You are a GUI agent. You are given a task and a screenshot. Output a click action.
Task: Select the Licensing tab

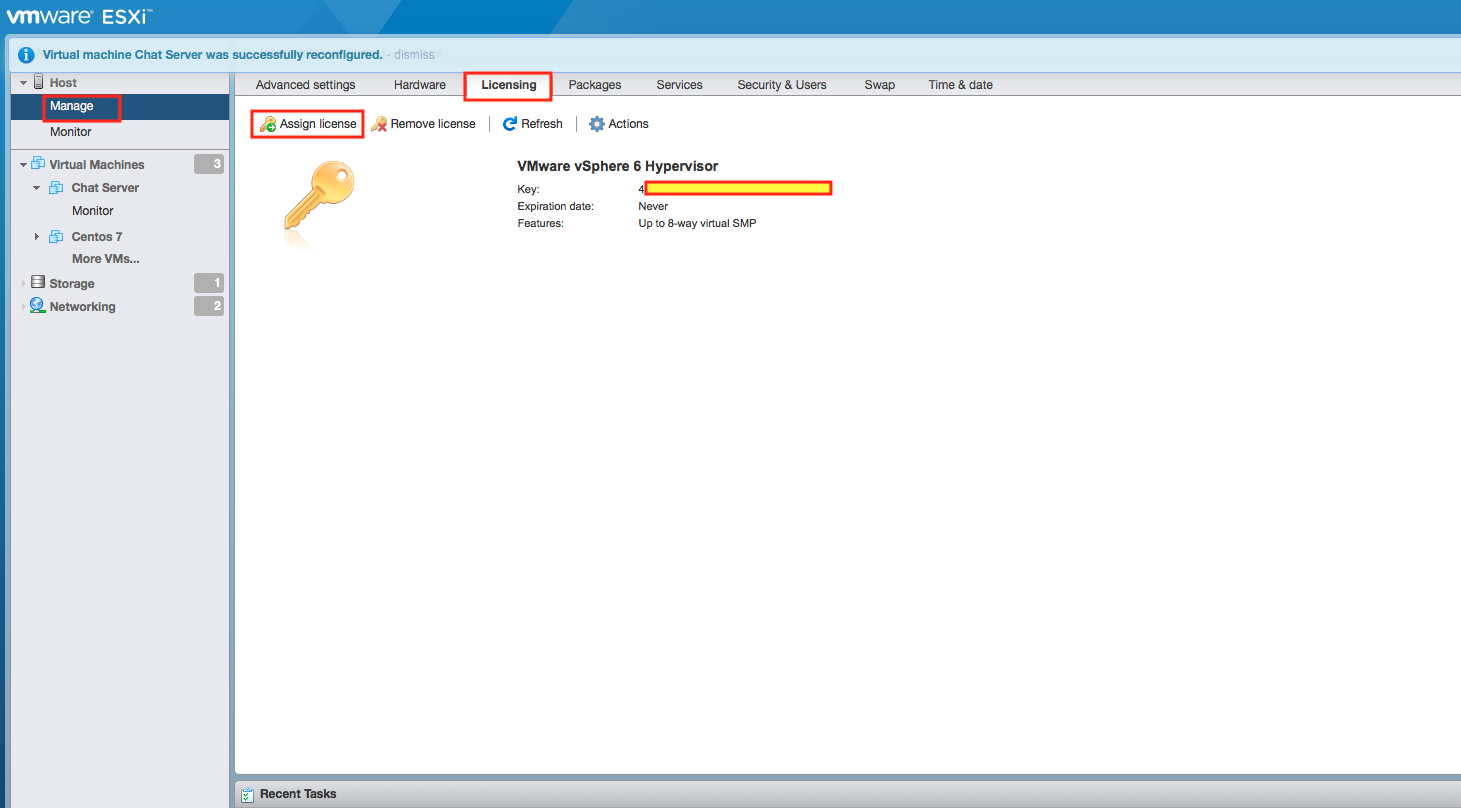[509, 85]
